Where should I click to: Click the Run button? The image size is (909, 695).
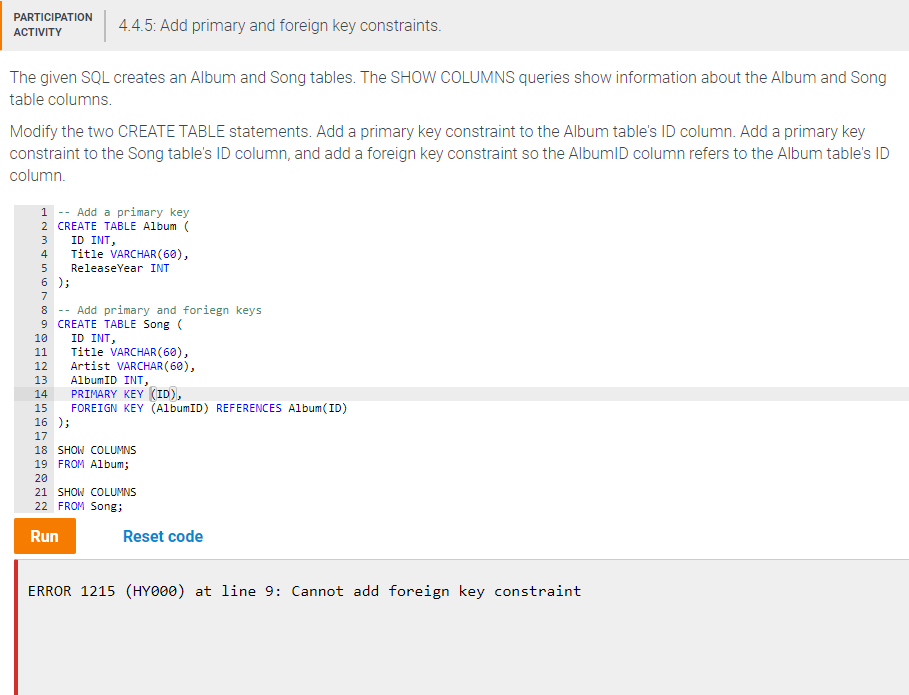pyautogui.click(x=44, y=536)
